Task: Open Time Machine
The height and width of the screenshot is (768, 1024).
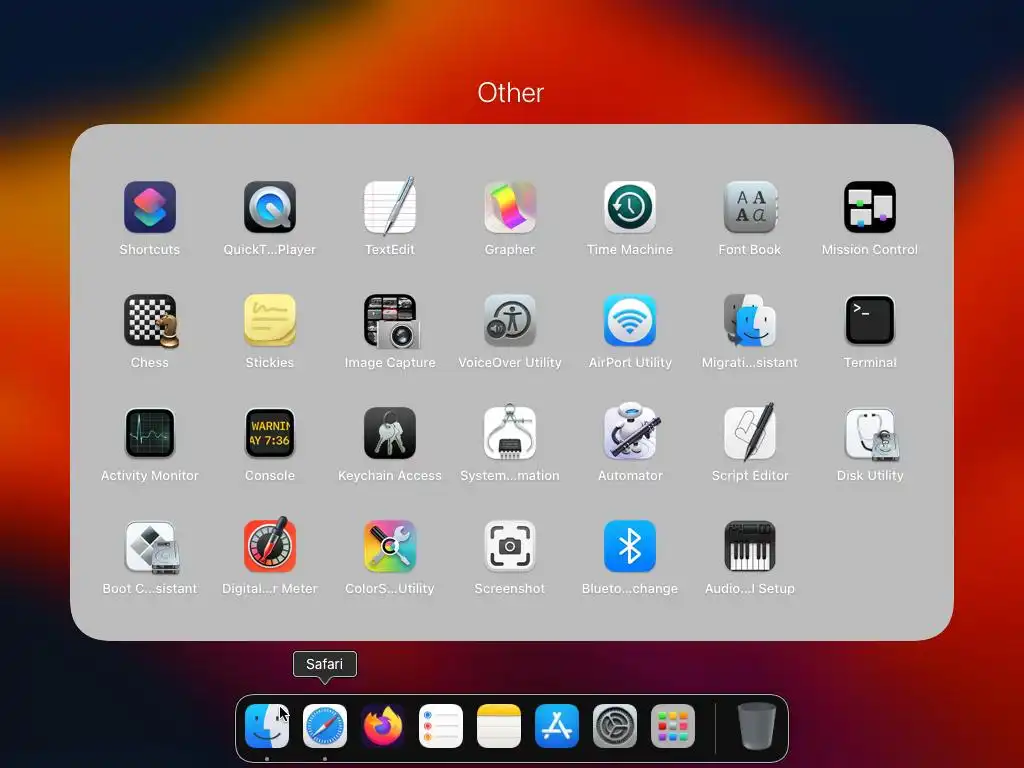Action: 630,207
